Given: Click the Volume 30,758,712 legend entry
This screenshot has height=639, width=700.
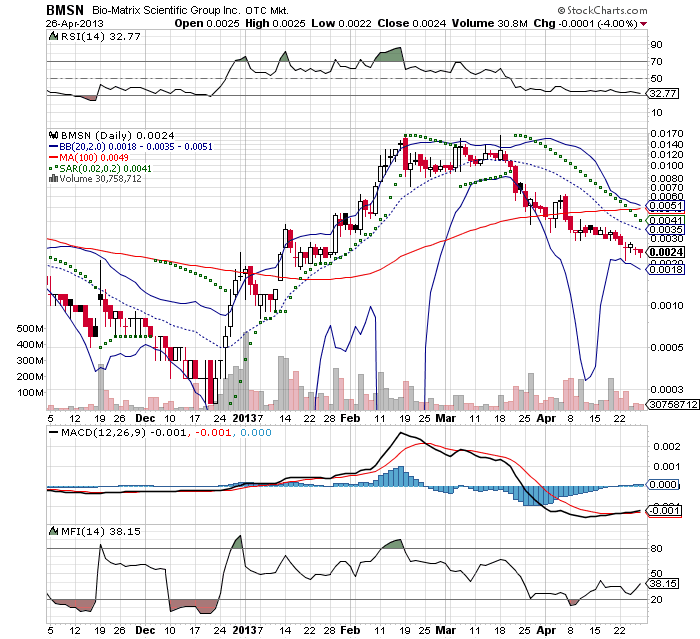Looking at the screenshot, I should tap(100, 179).
